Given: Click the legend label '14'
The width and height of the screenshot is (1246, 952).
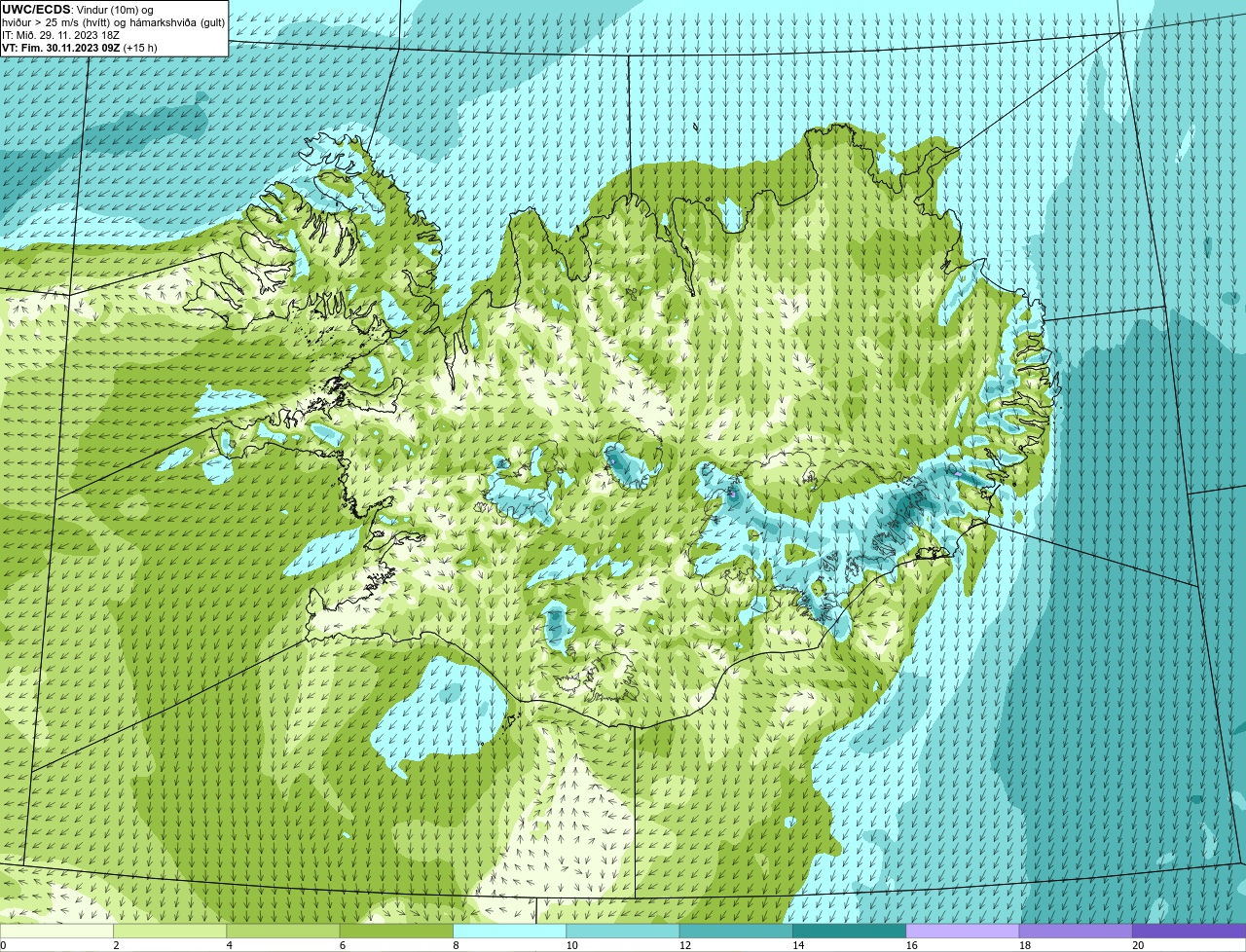Looking at the screenshot, I should [x=798, y=945].
